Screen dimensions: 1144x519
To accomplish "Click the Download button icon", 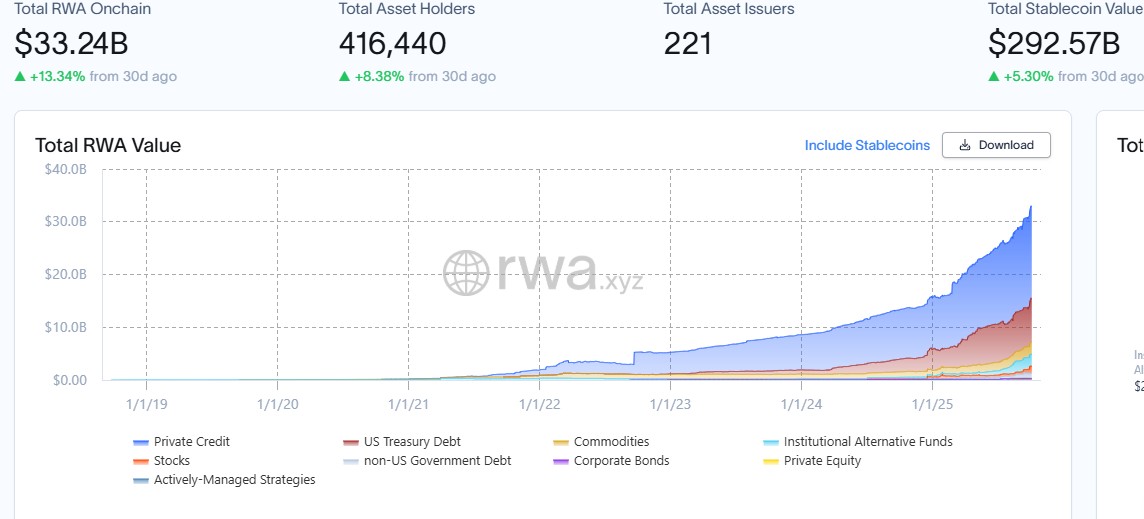I will click(x=965, y=145).
